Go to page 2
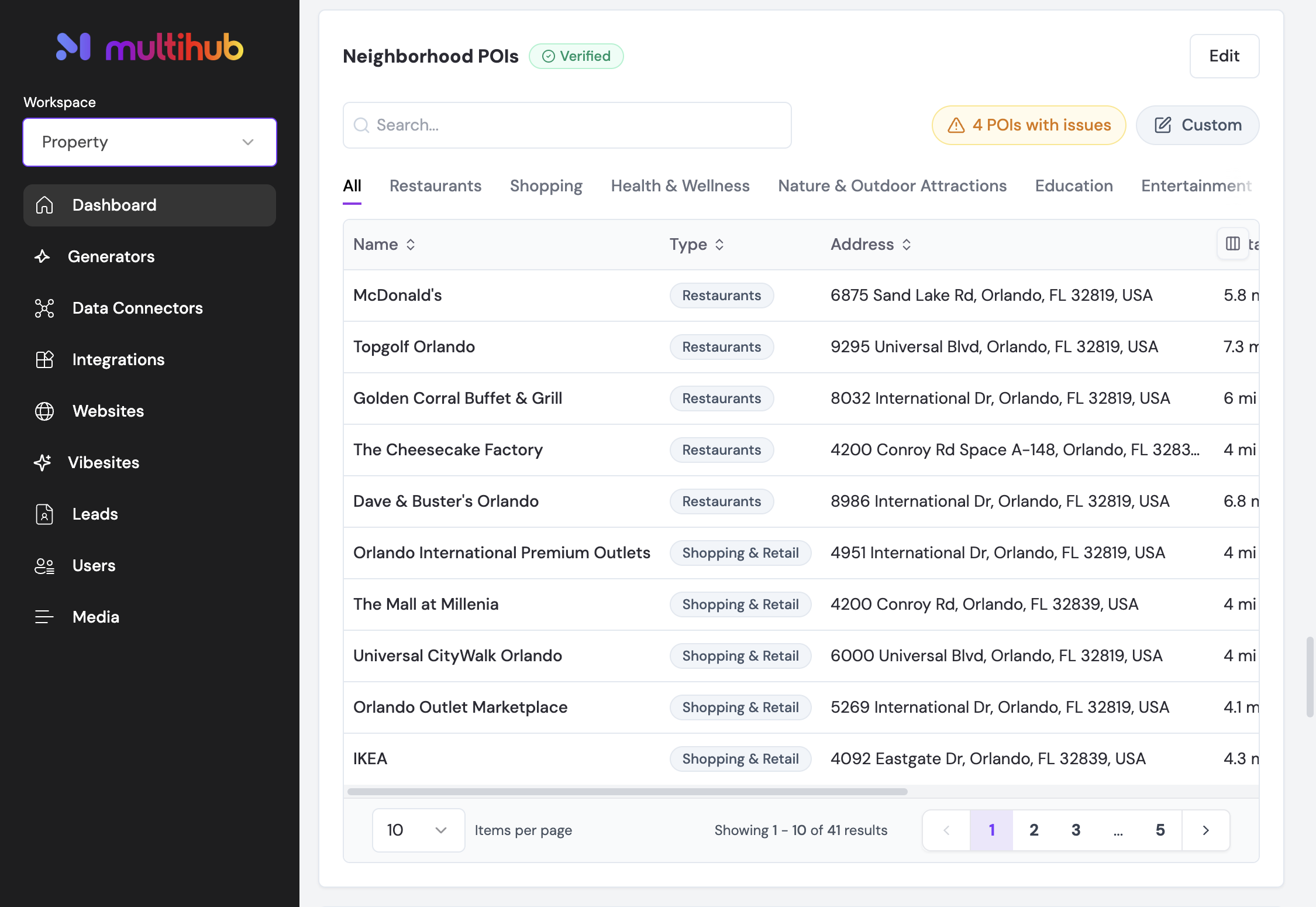The width and height of the screenshot is (1316, 907). pos(1034,830)
